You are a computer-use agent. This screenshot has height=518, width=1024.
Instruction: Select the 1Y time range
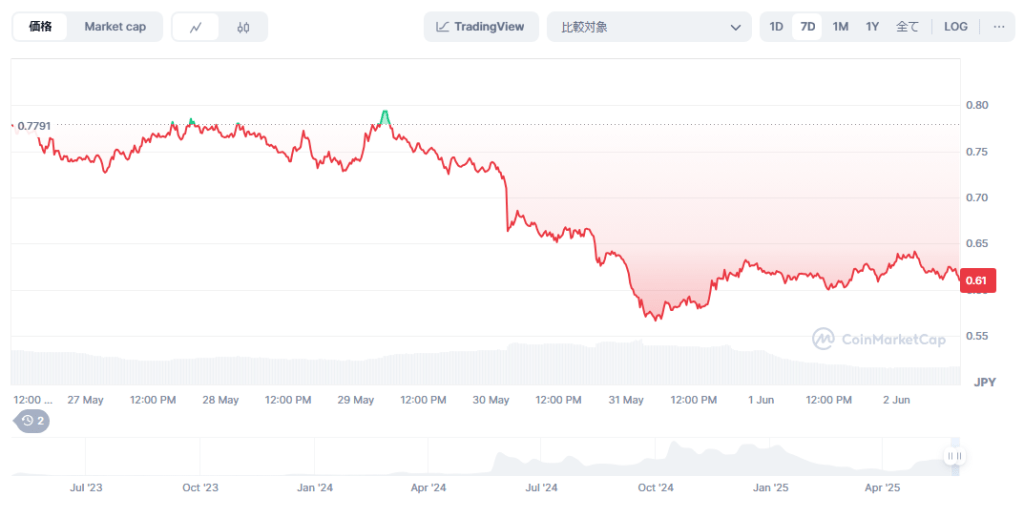(872, 27)
